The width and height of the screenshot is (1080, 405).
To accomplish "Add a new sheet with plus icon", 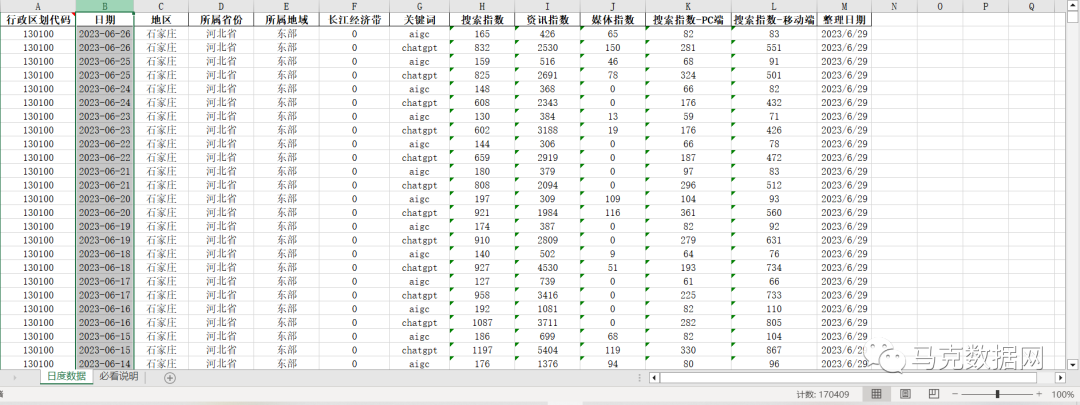I will coord(170,377).
